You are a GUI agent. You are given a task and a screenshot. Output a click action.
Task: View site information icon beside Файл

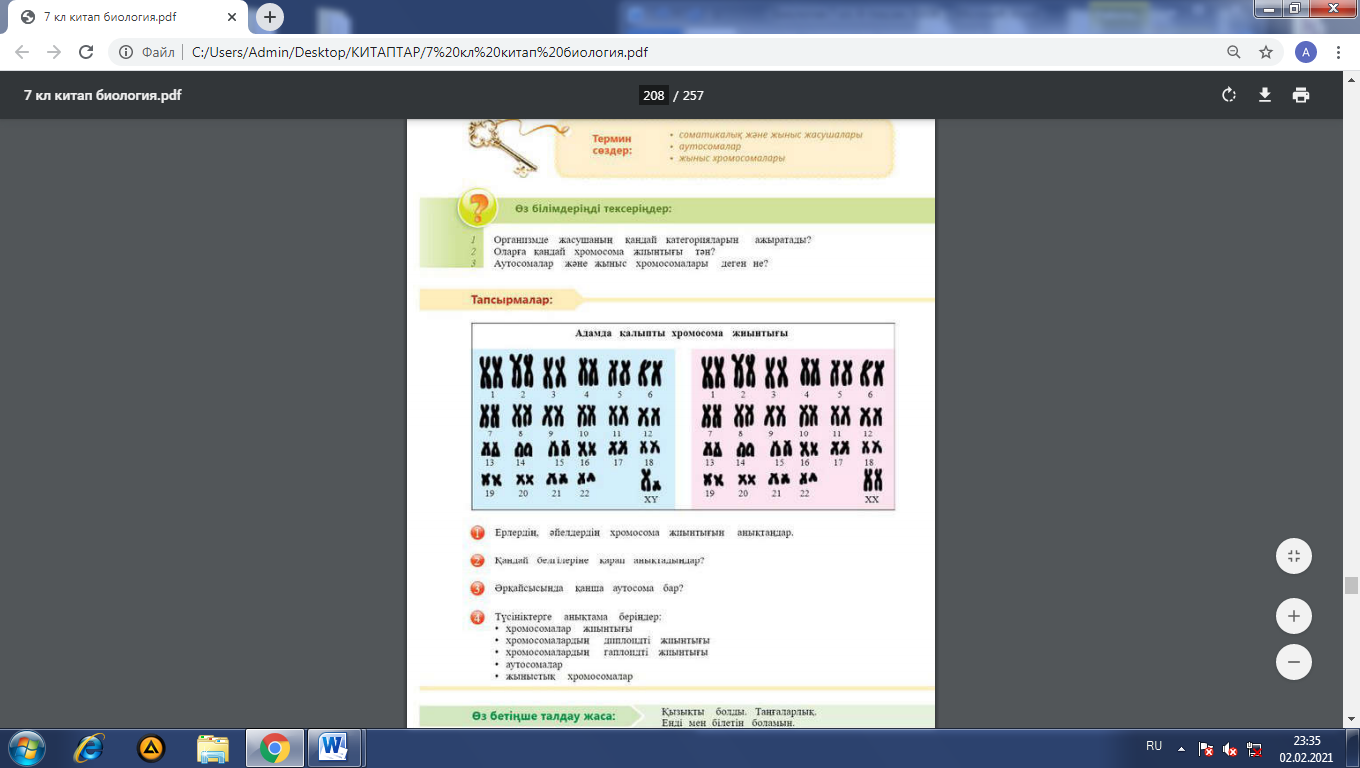127,52
